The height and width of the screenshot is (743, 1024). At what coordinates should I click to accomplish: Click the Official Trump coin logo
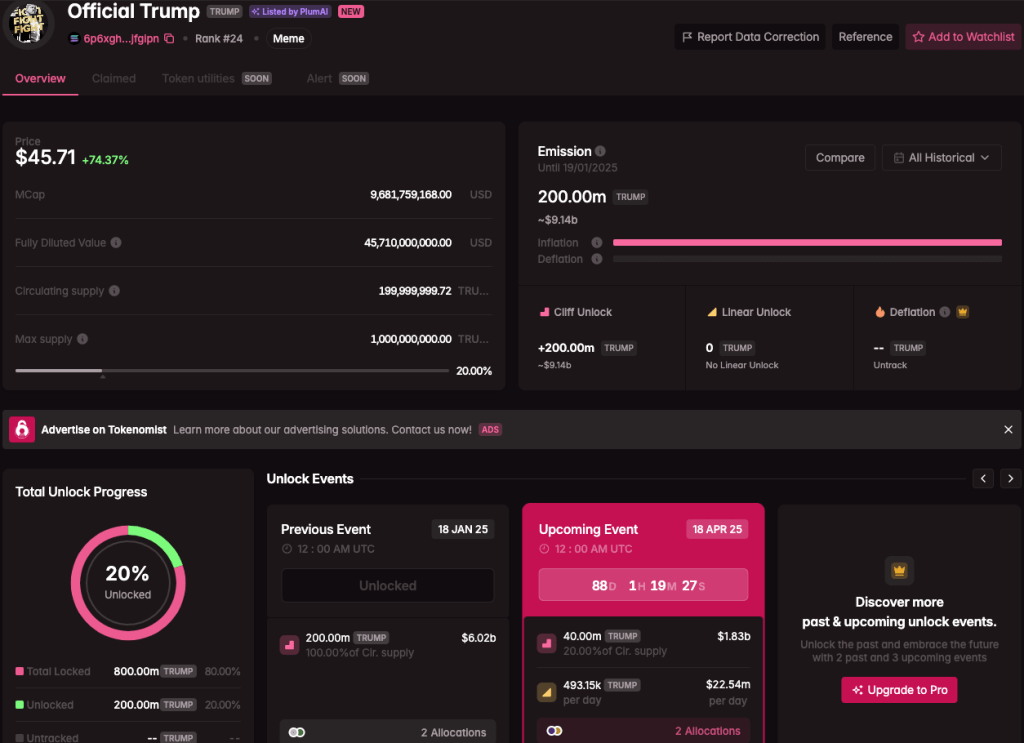(28, 24)
